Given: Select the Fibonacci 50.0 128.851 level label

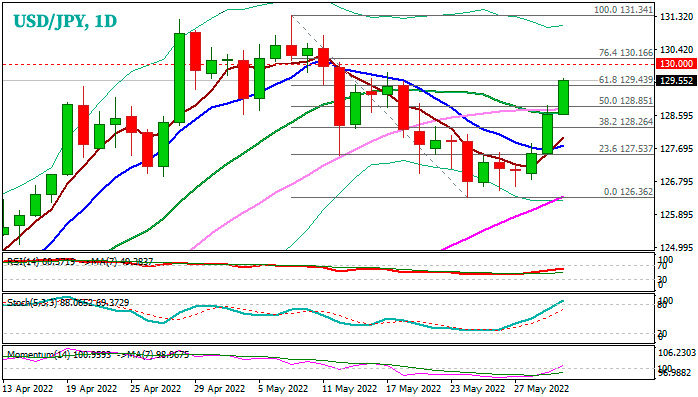Looking at the screenshot, I should [626, 101].
